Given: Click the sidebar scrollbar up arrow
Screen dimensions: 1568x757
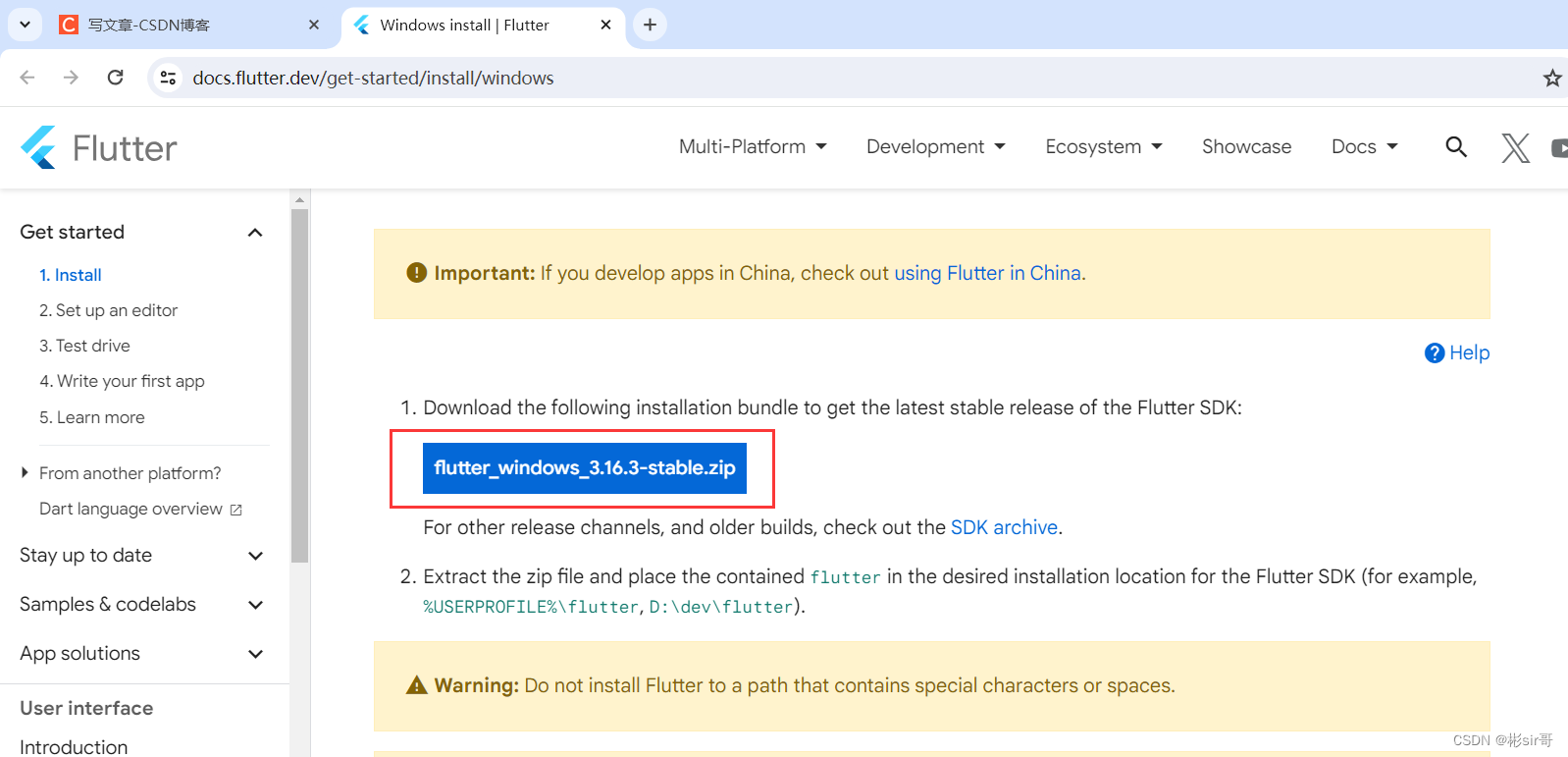Looking at the screenshot, I should point(300,199).
